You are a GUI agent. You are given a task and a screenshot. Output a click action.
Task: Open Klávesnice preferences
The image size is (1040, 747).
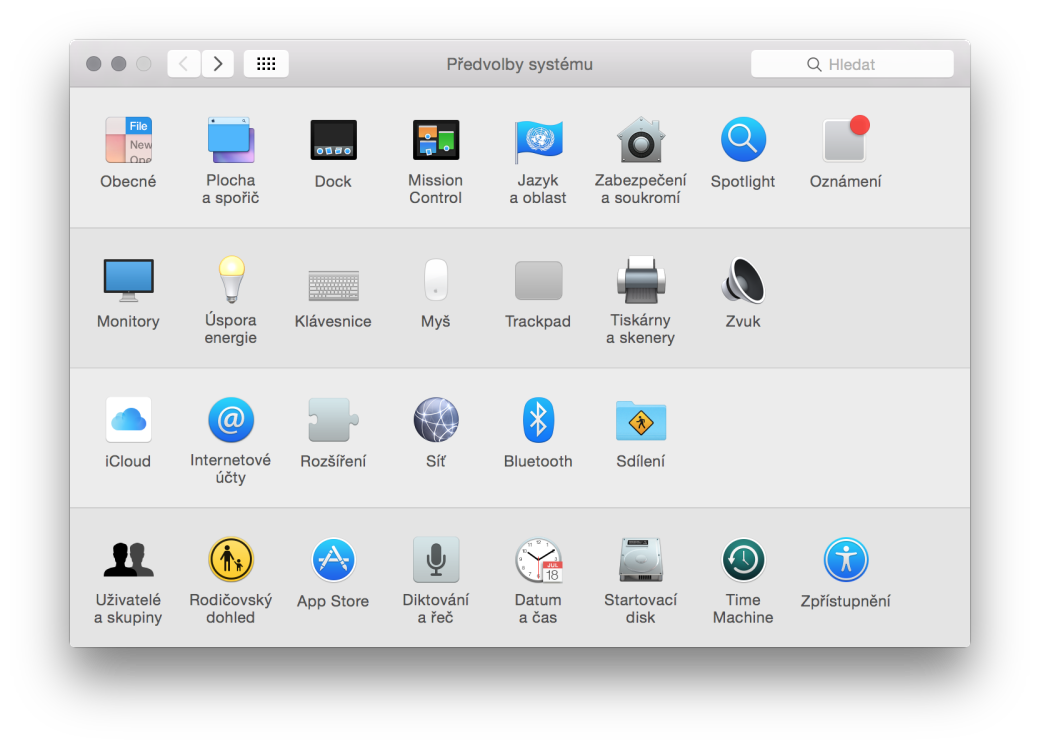tap(333, 281)
